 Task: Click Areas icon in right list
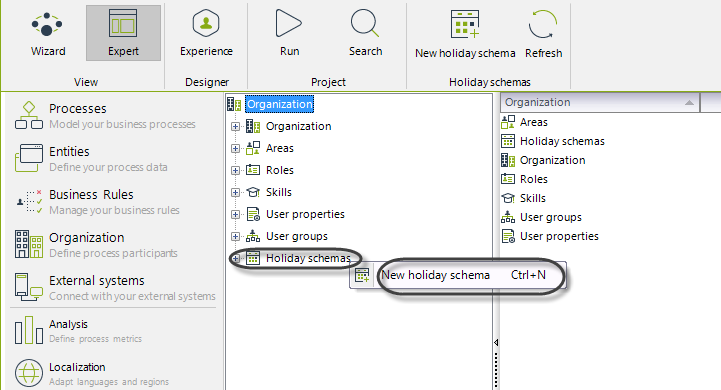(508, 122)
